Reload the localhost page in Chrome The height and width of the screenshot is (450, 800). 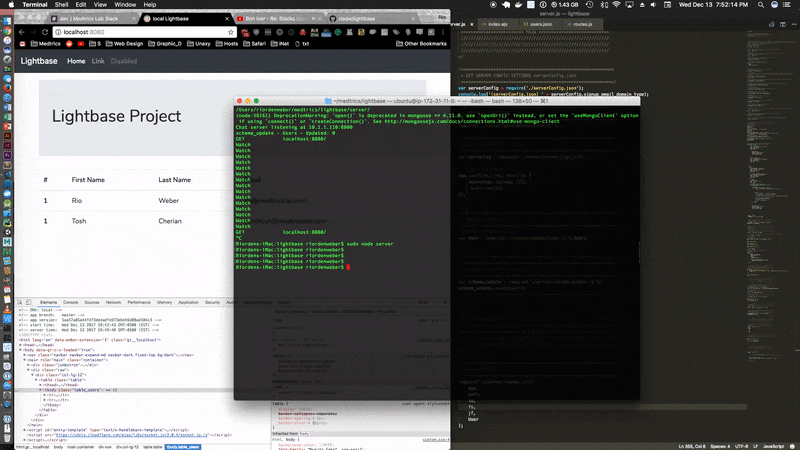pos(45,32)
